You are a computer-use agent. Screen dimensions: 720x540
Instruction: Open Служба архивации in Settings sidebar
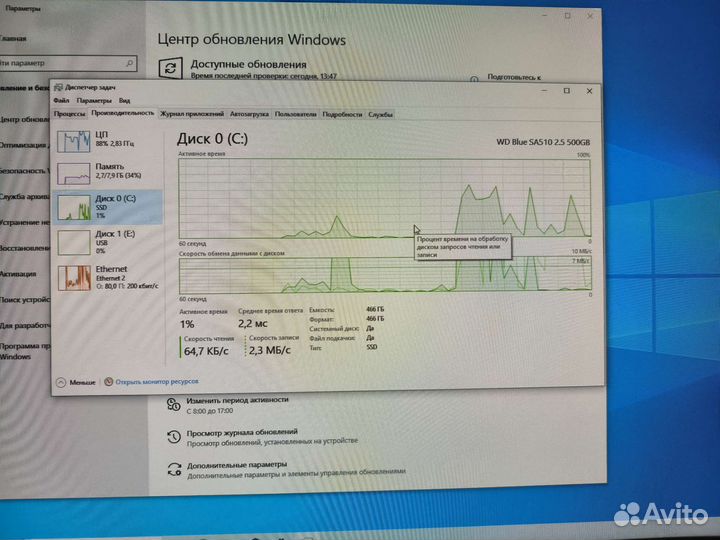point(25,197)
